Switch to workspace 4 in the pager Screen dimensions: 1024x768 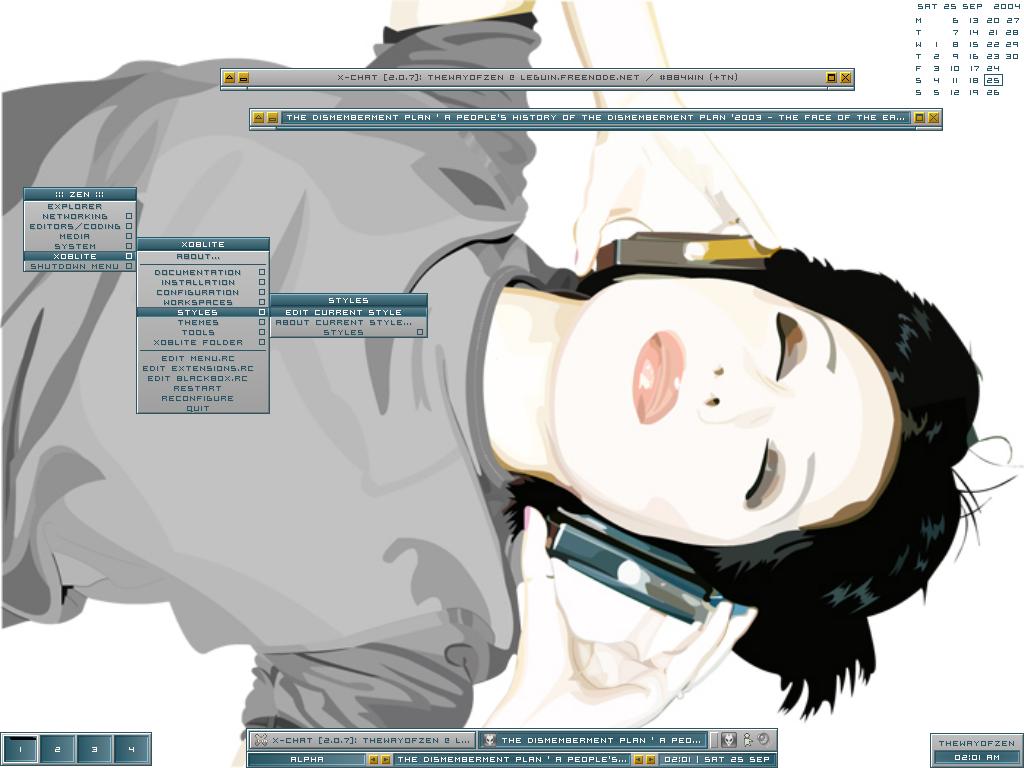[132, 749]
